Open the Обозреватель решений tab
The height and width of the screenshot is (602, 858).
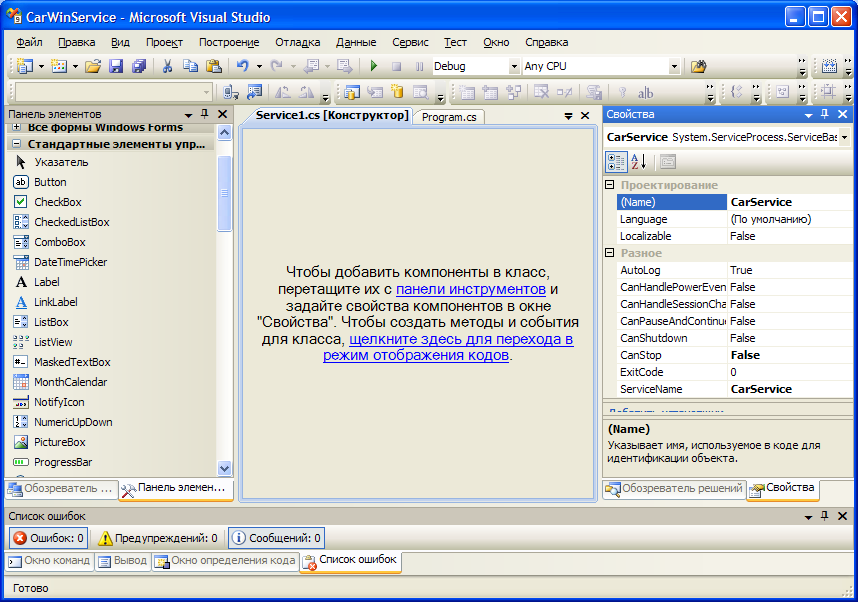coord(674,488)
